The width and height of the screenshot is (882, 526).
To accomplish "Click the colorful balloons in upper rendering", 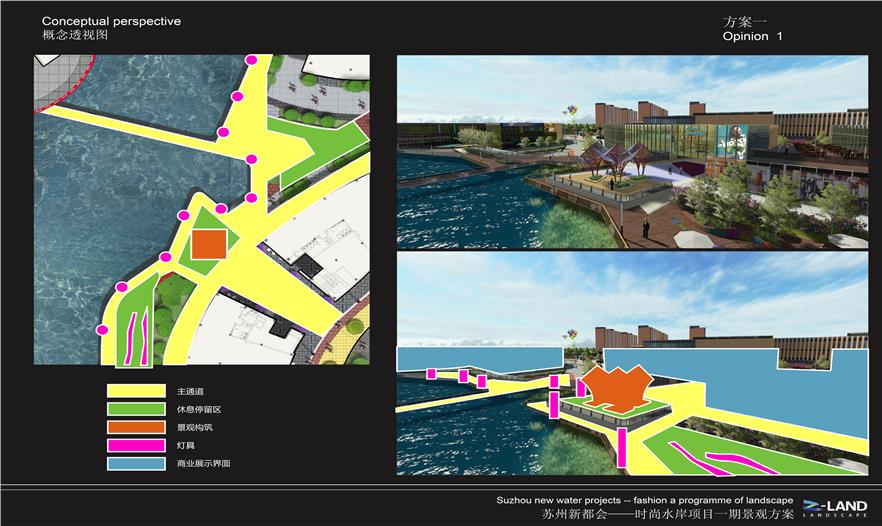I will point(570,109).
